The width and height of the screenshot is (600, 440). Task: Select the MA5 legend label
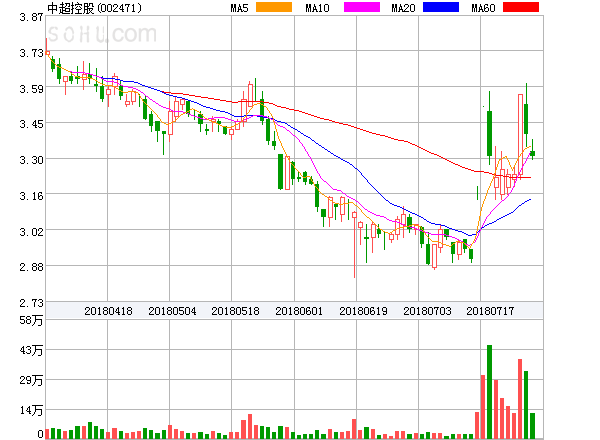tap(239, 8)
